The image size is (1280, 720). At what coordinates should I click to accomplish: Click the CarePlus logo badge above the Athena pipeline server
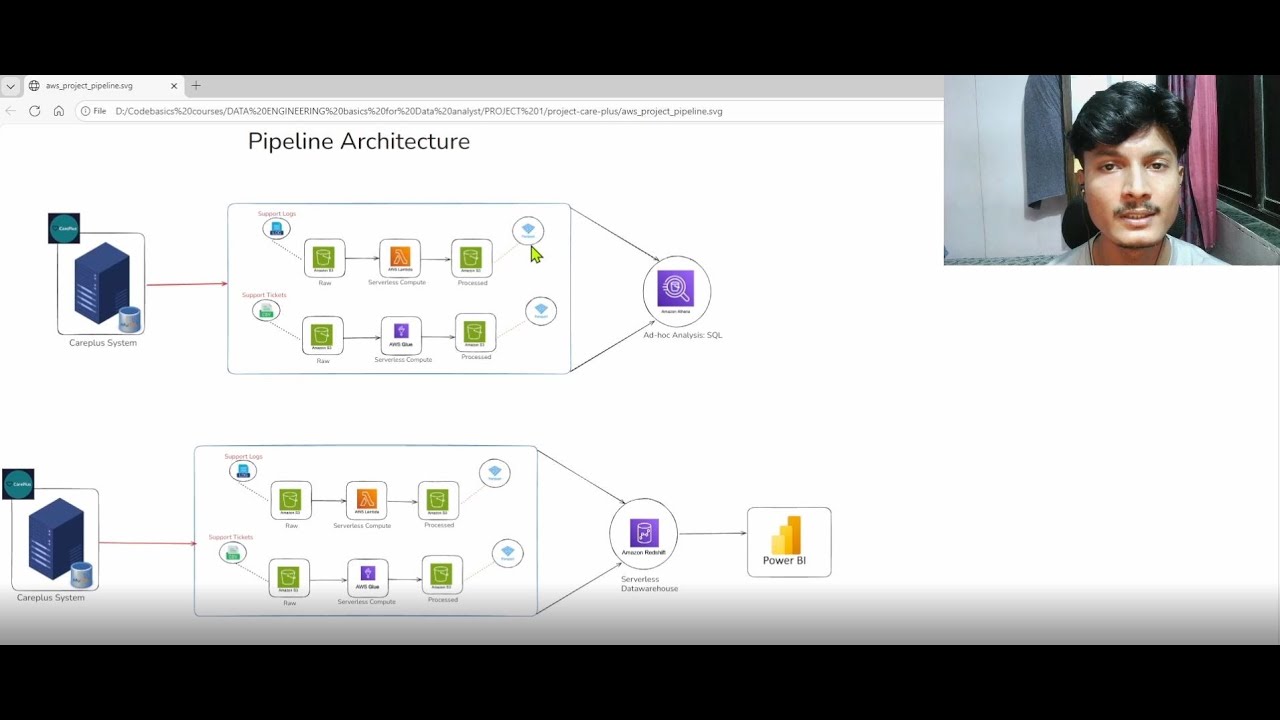click(64, 228)
